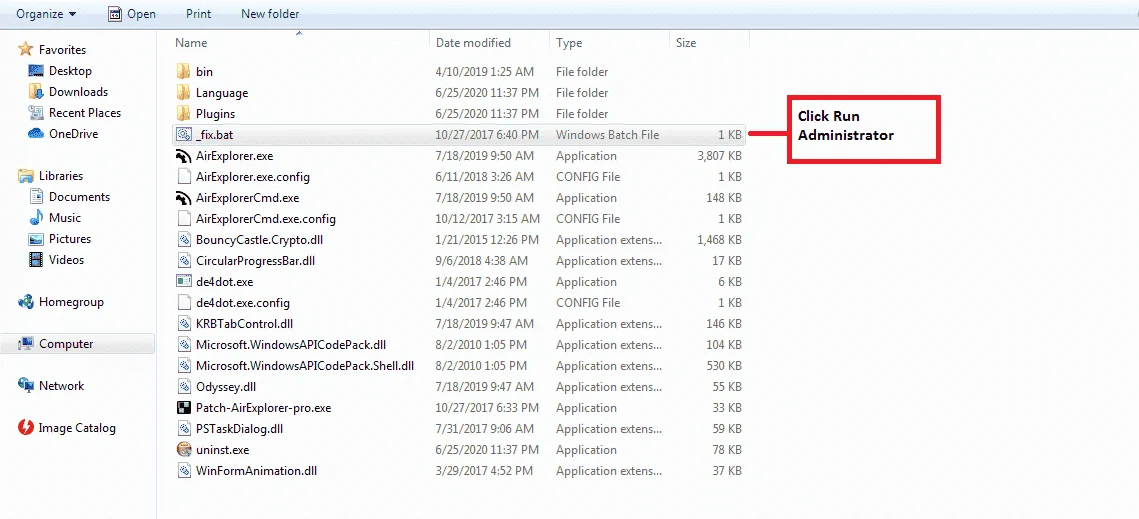
Task: Click the "3/29/2017 4:52 PM" date cell
Action: point(485,471)
